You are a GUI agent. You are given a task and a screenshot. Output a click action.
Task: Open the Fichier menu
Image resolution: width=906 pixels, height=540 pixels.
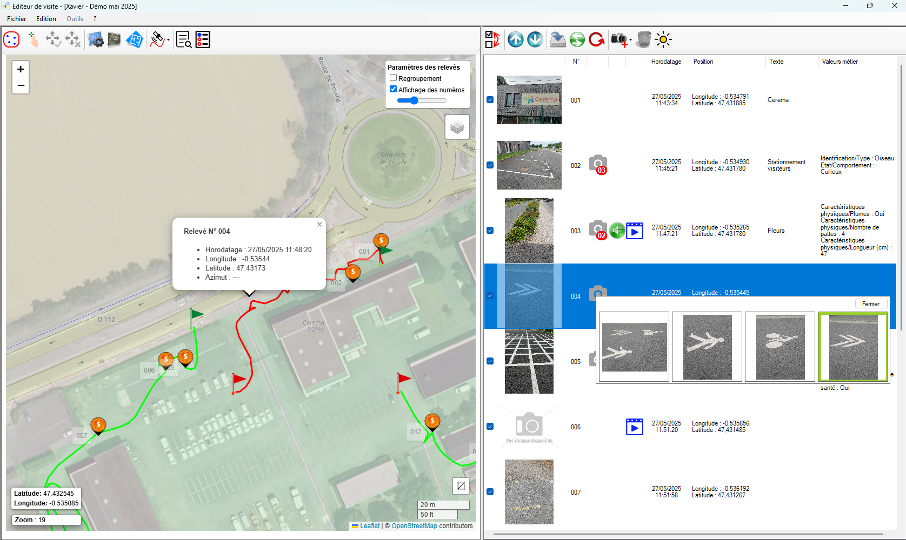(x=17, y=19)
